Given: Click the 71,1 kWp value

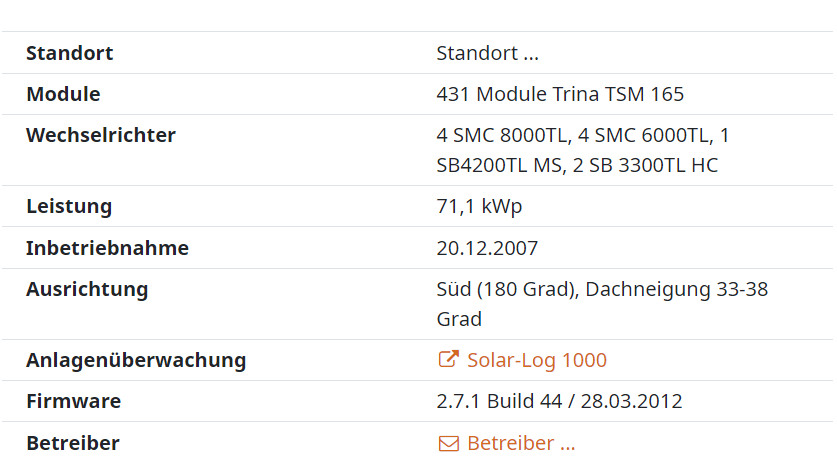Looking at the screenshot, I should coord(479,207).
